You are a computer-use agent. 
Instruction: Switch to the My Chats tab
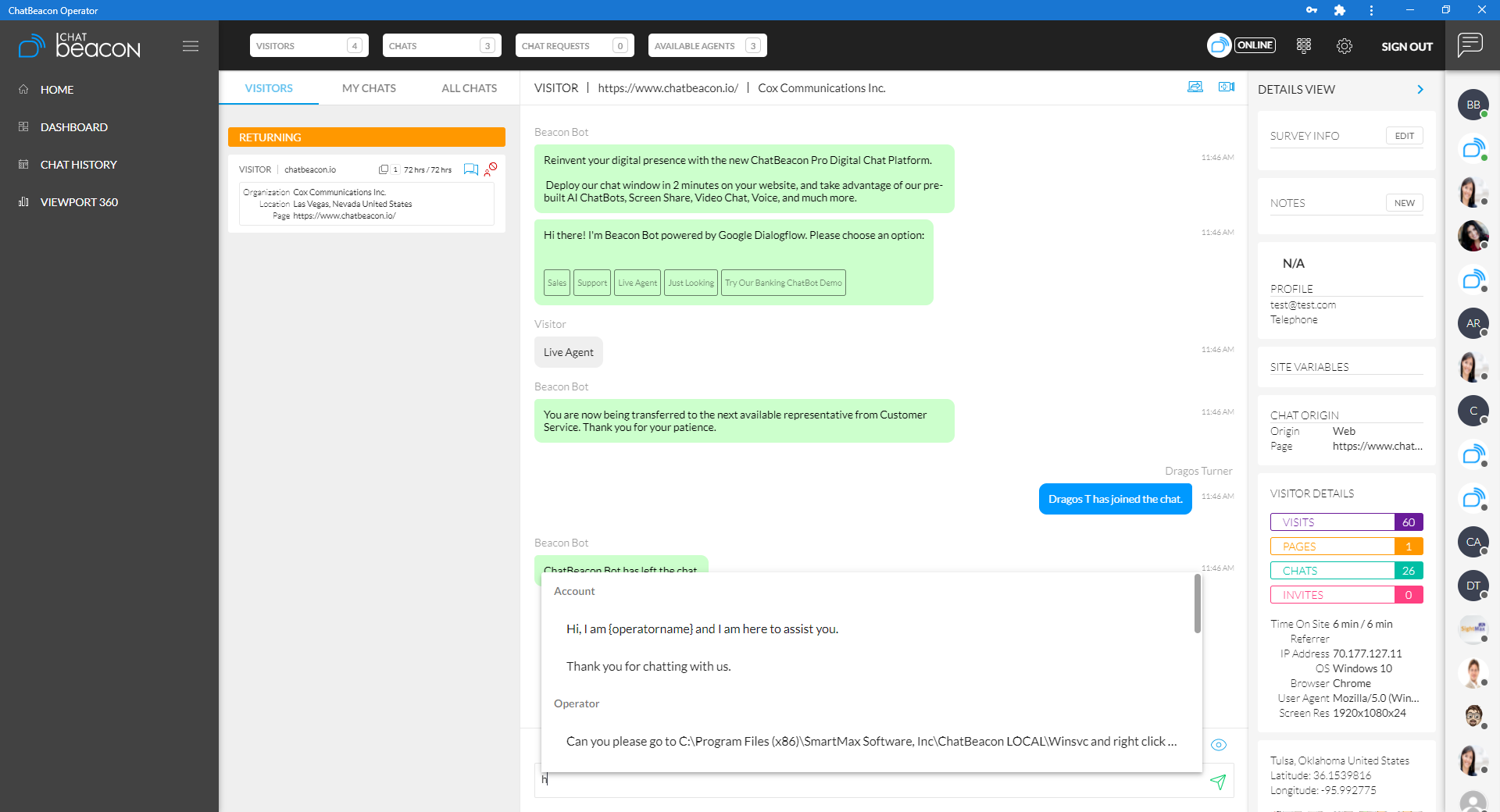(x=369, y=88)
